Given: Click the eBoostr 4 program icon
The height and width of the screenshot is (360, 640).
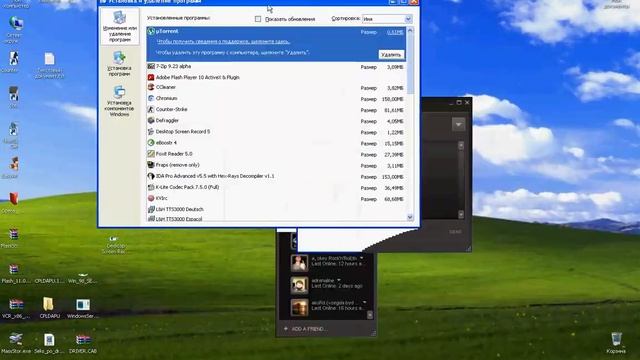Looking at the screenshot, I should coord(151,143).
